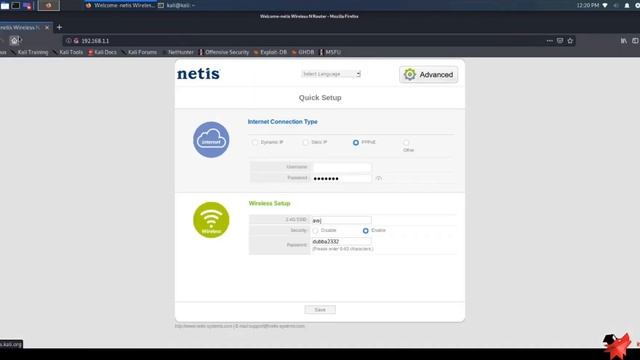Click the blue Internet cloud icon
The image size is (640, 360).
coord(211,140)
